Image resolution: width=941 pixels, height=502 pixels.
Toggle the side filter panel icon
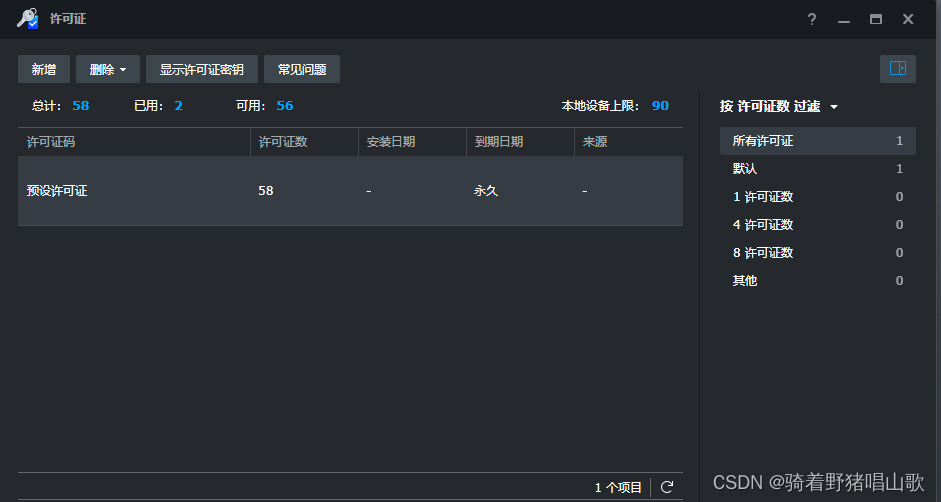click(898, 68)
